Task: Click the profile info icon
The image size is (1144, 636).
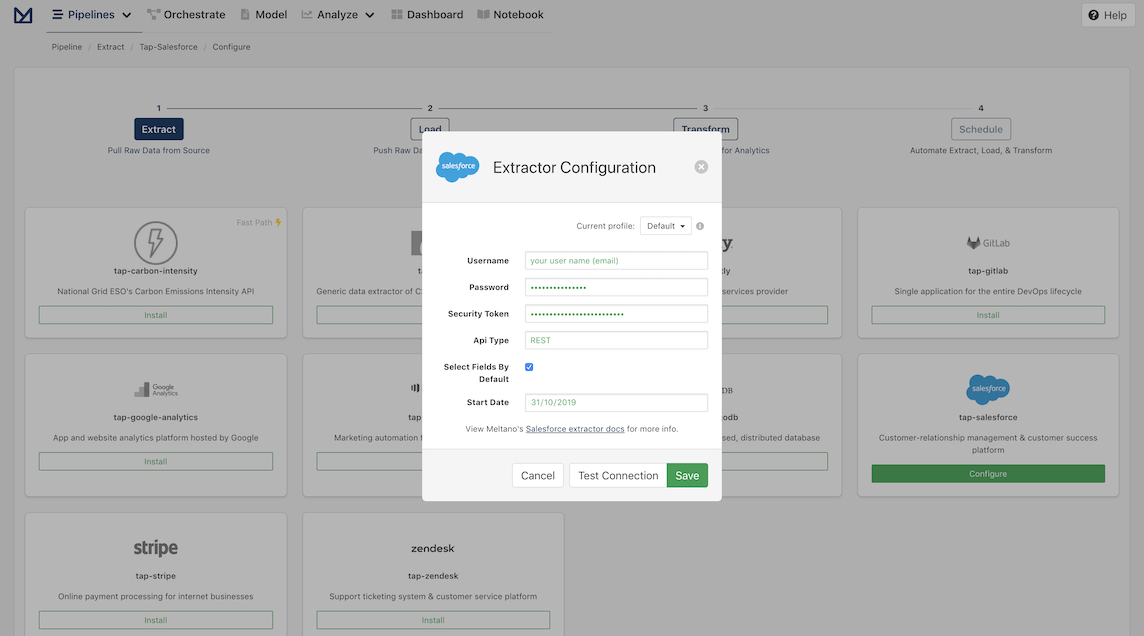Action: [700, 226]
